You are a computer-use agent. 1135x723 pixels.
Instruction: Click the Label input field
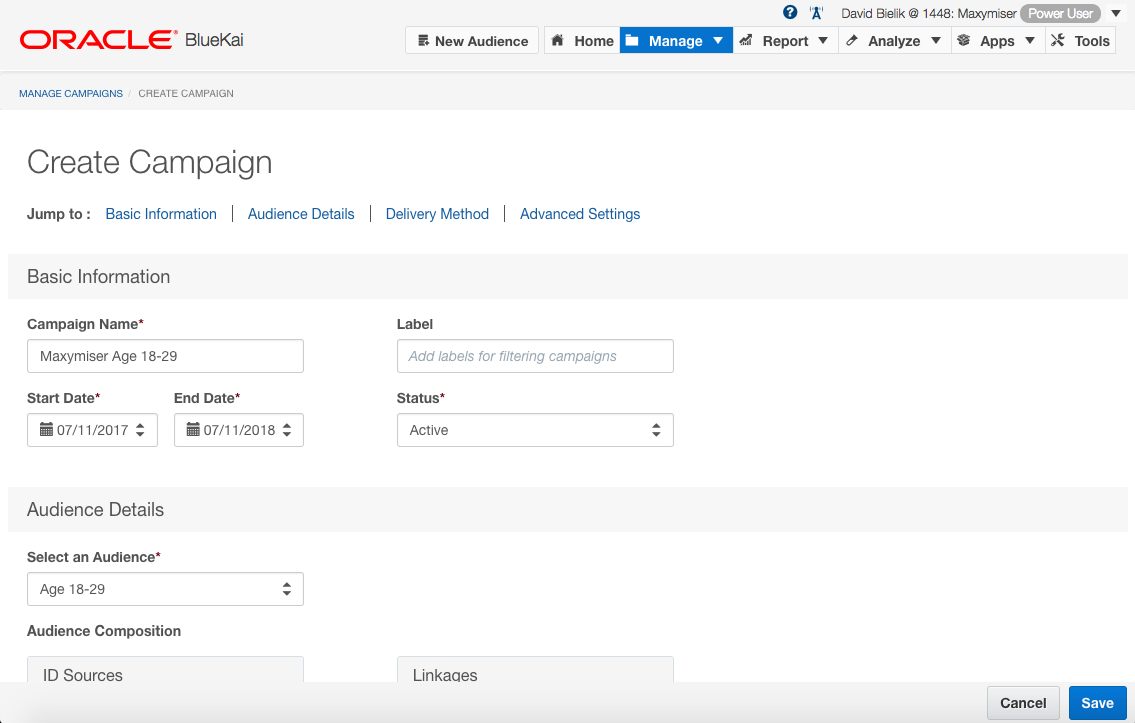[x=535, y=356]
